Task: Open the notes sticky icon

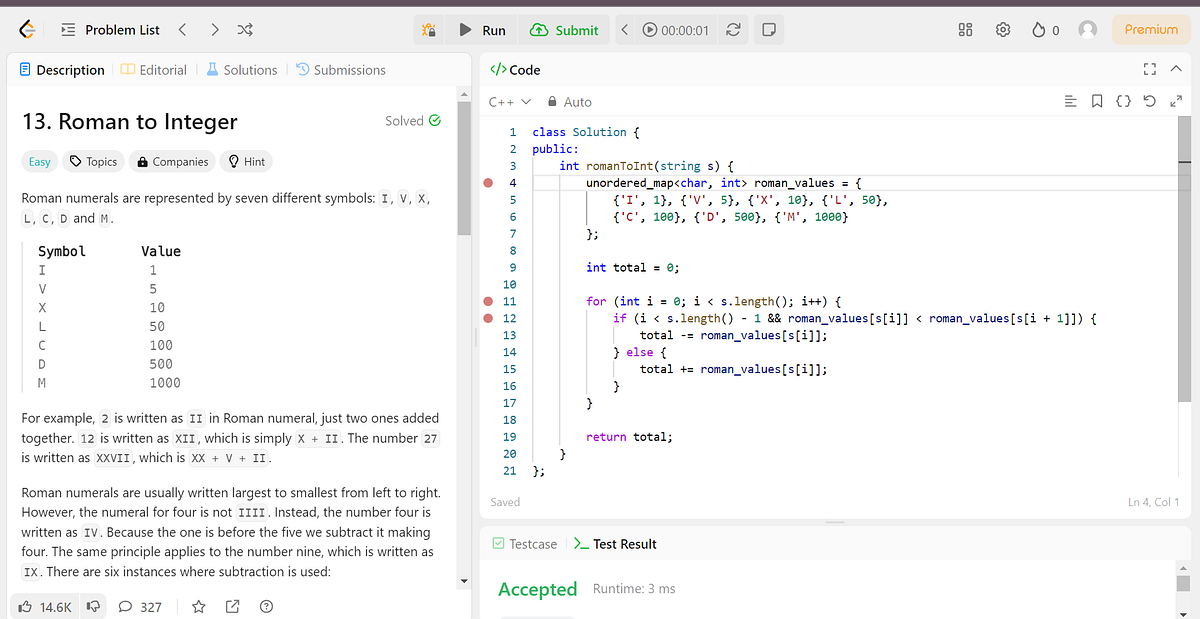Action: [767, 30]
